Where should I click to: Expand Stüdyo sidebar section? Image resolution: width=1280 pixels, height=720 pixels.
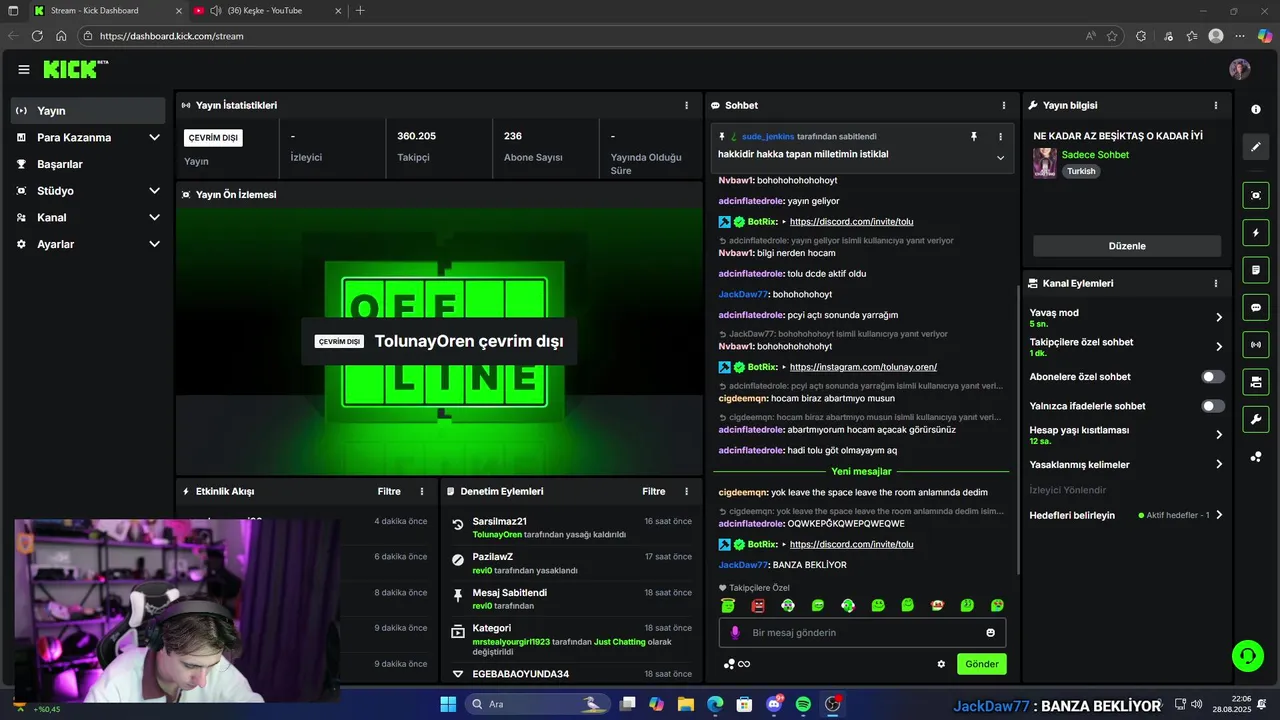point(154,190)
